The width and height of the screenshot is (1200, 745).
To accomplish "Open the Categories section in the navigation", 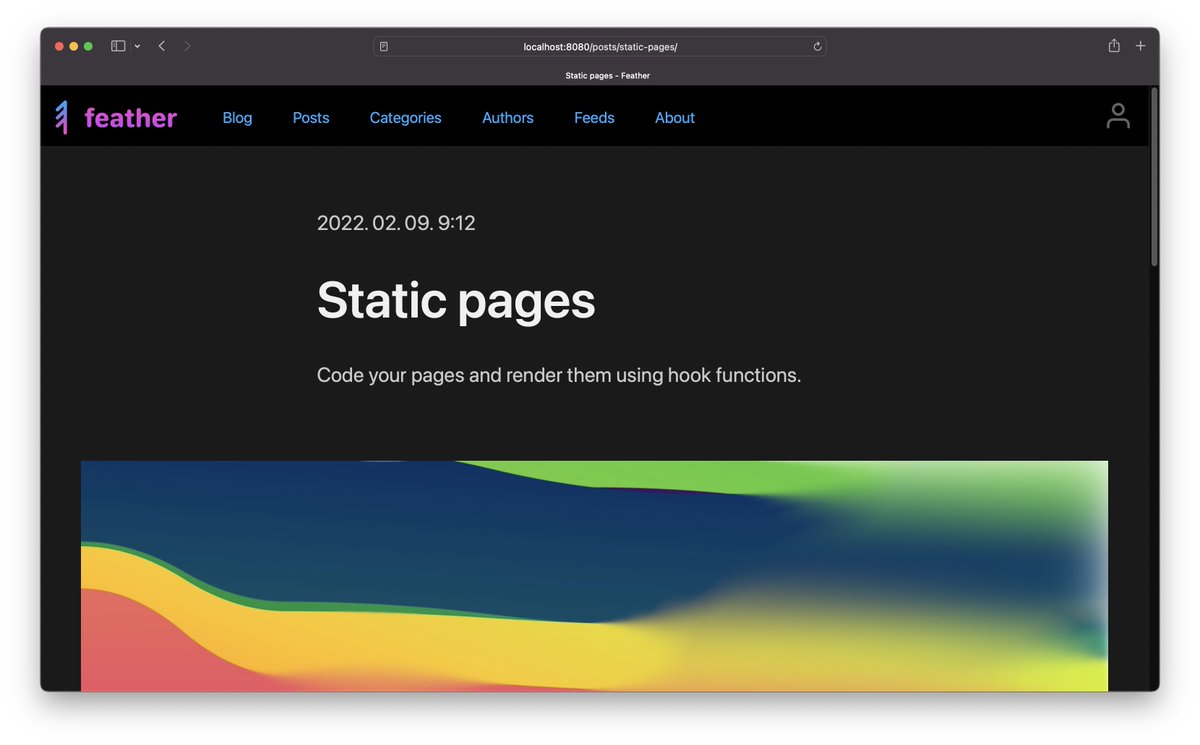I will point(405,117).
